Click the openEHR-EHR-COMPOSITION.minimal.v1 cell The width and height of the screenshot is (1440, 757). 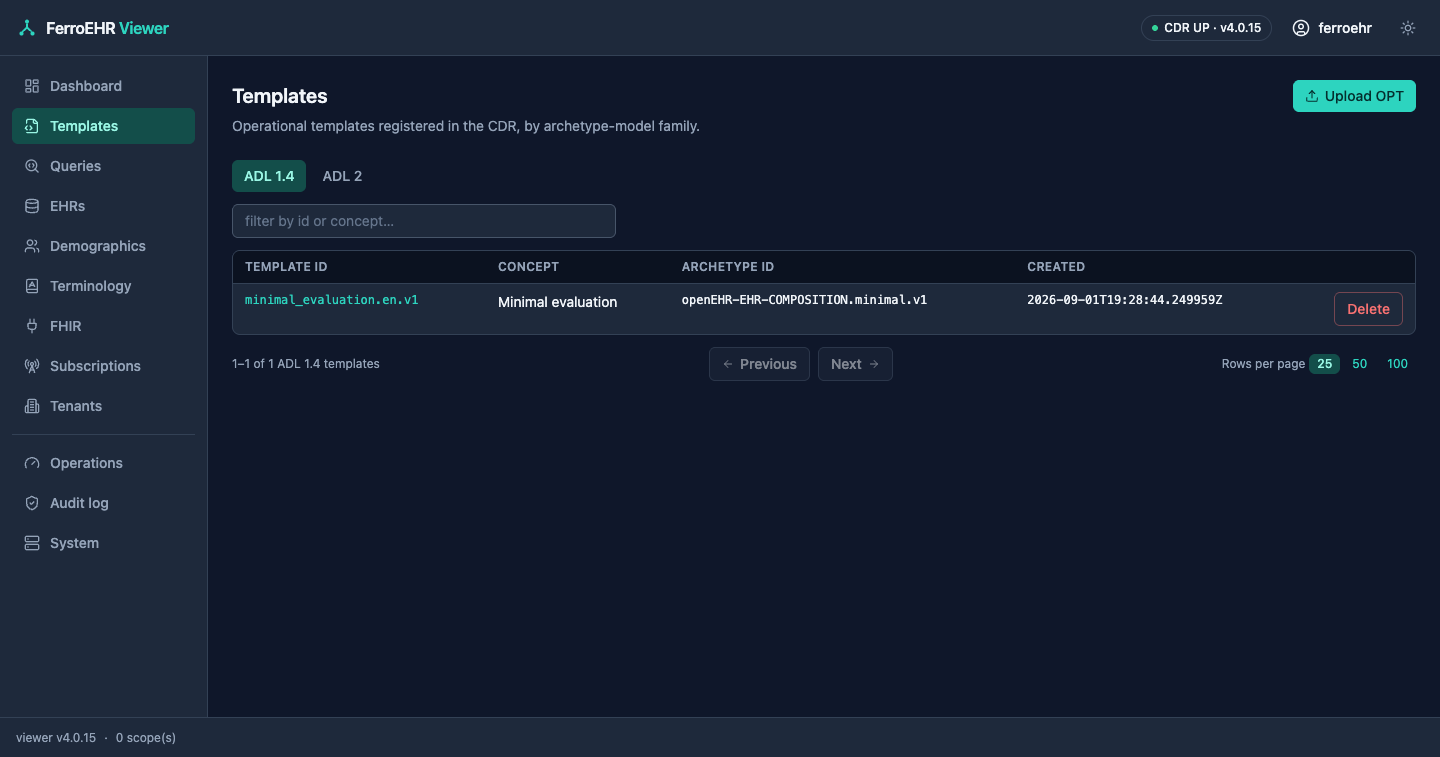(804, 300)
